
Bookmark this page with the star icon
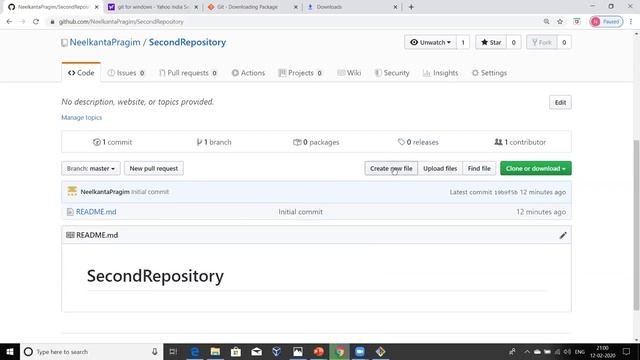560,22
